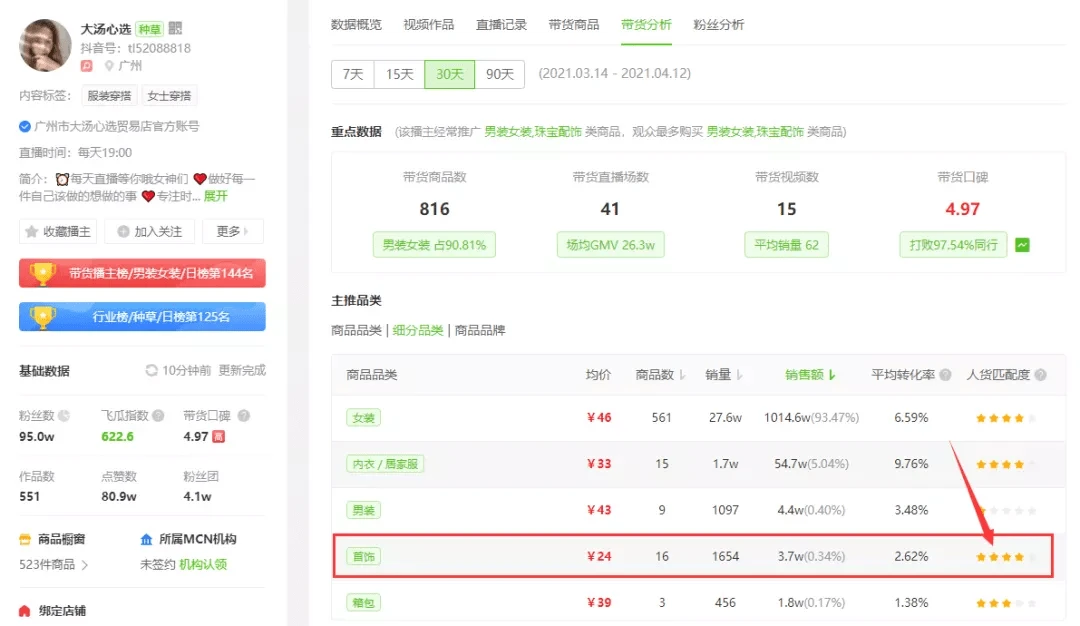This screenshot has width=1080, height=626.
Task: Select the 7天 time range
Action: [x=352, y=74]
